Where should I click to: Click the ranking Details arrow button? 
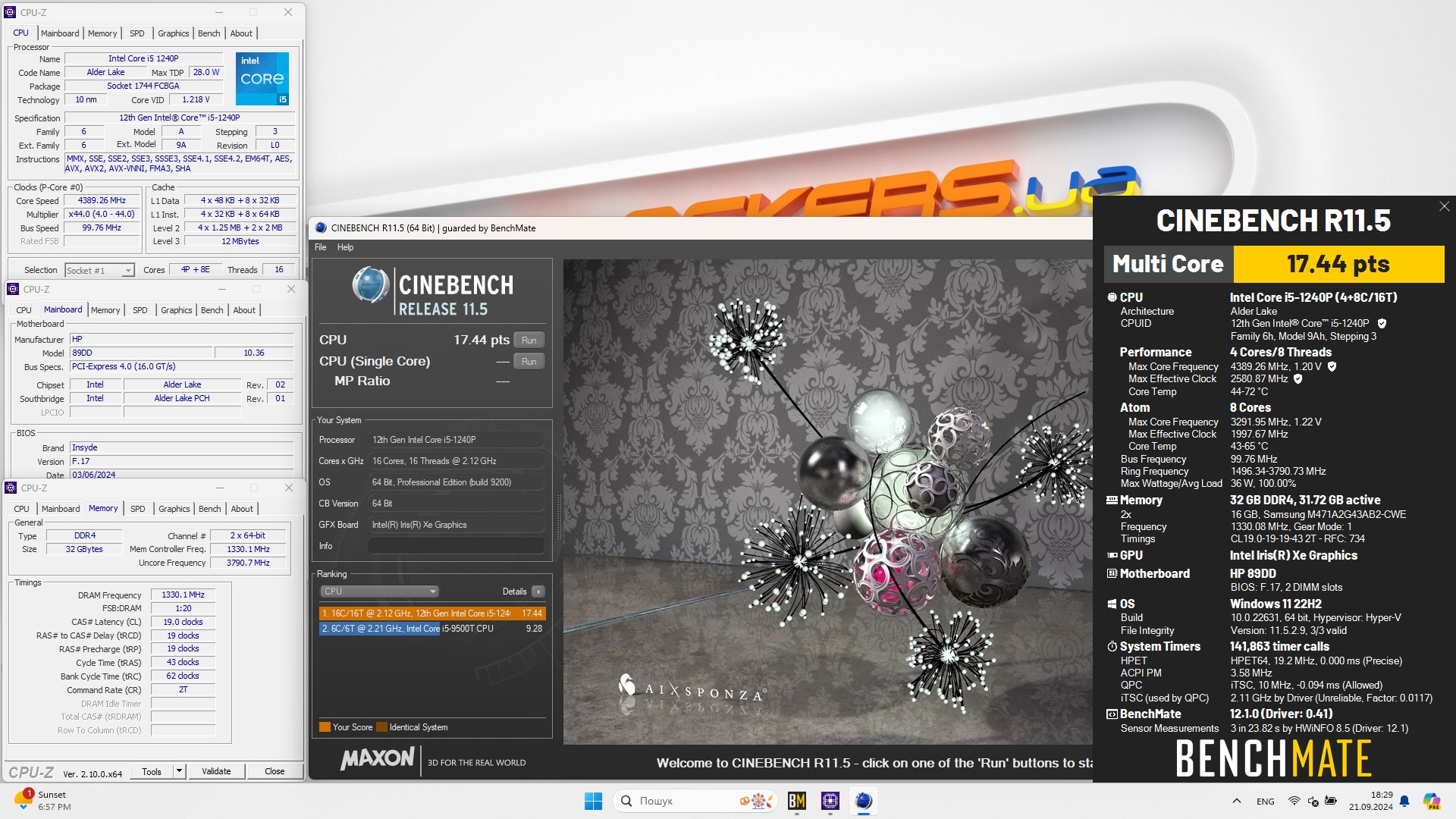[538, 591]
